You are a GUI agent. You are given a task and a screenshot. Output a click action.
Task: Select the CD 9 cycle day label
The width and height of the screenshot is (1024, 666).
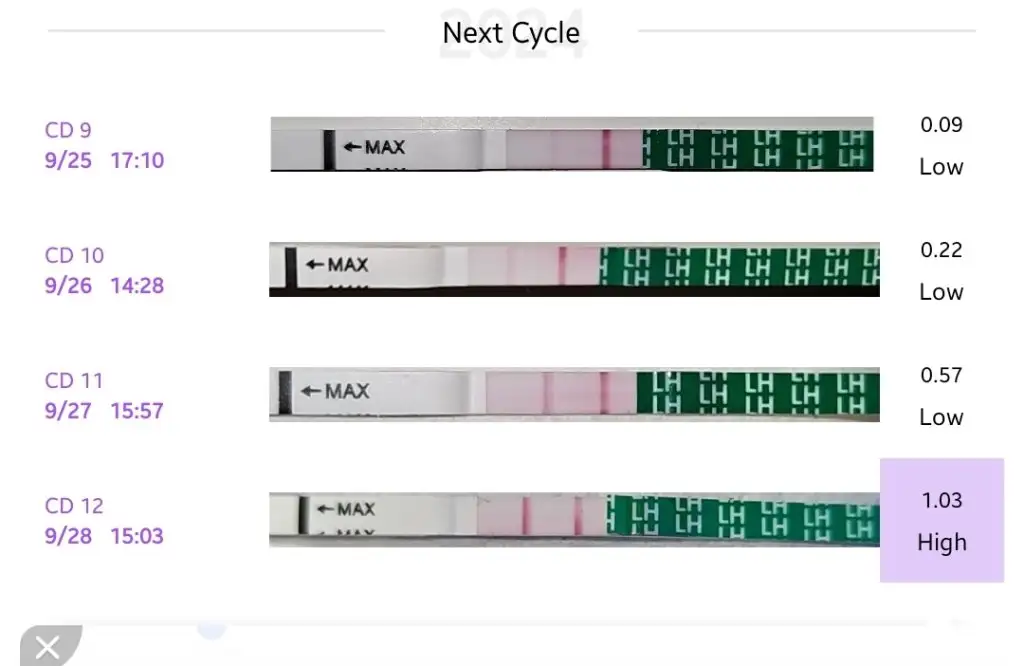coord(68,130)
